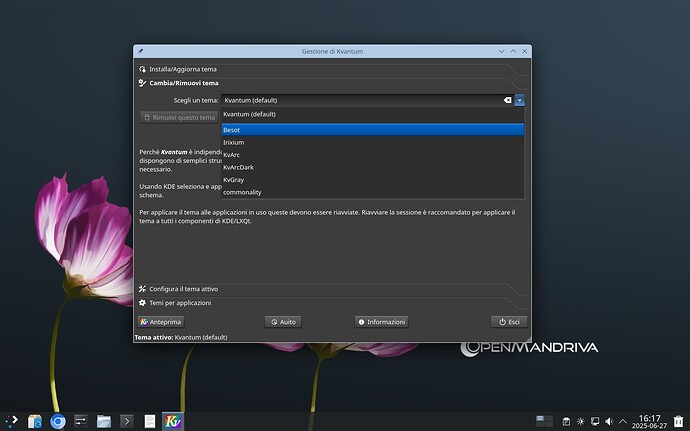This screenshot has height=431, width=690.
Task: Open the display/network tray icon
Action: tap(595, 422)
